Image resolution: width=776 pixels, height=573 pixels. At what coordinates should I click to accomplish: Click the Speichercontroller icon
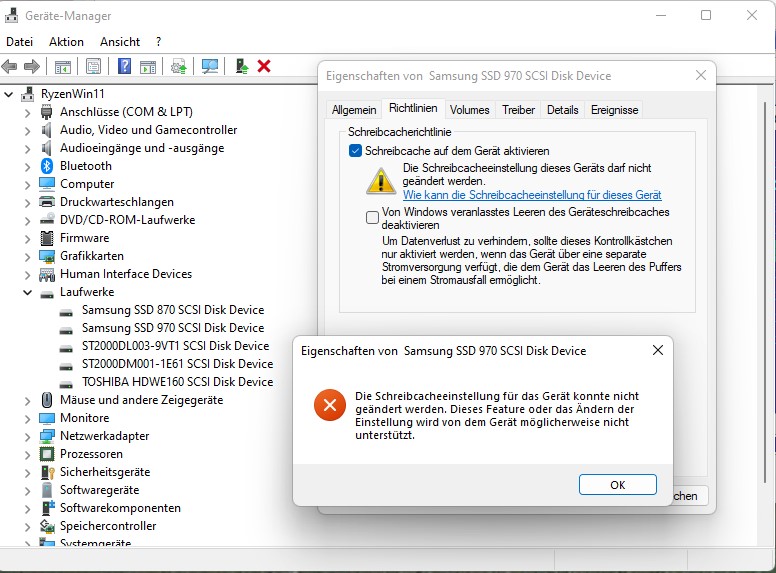(x=47, y=526)
